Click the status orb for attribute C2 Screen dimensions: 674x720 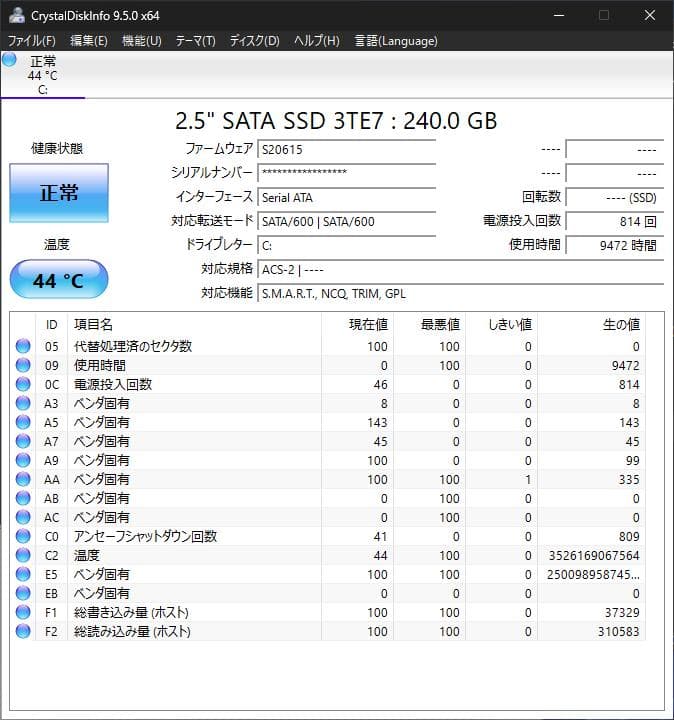23,555
